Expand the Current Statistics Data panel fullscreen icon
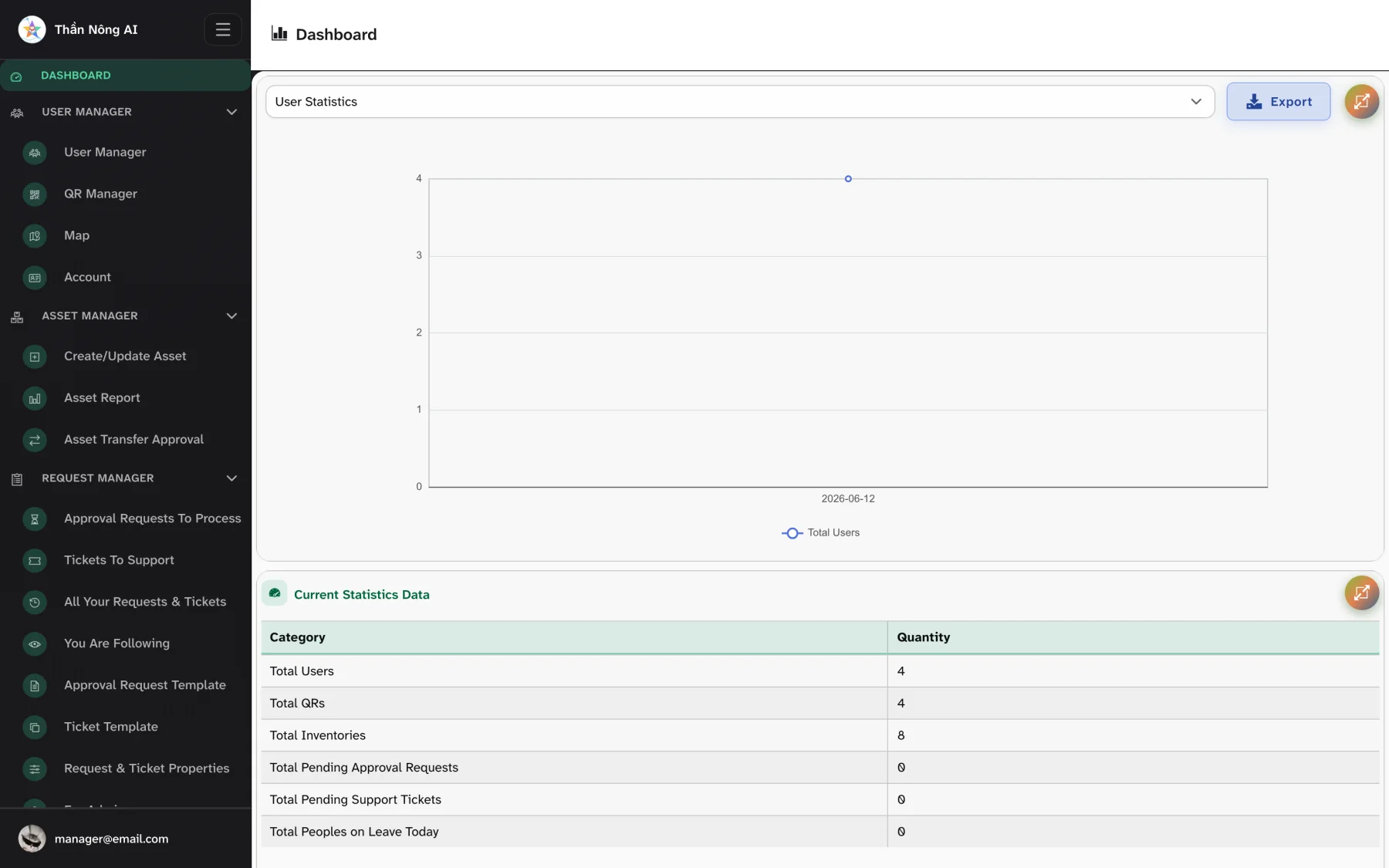This screenshot has height=868, width=1389. 1361,593
